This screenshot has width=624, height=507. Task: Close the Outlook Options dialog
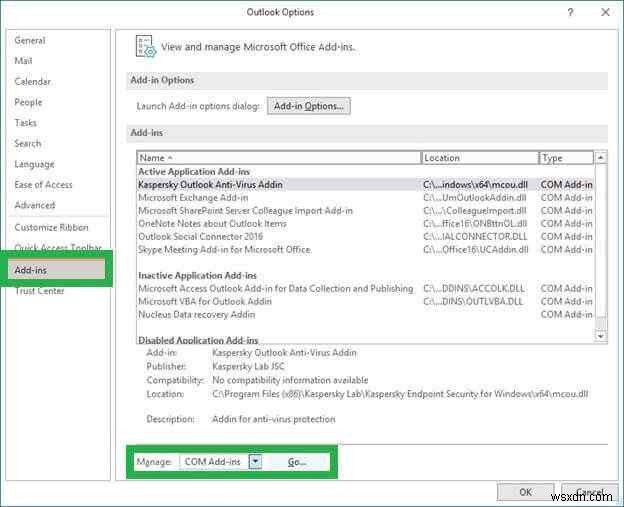tap(605, 12)
